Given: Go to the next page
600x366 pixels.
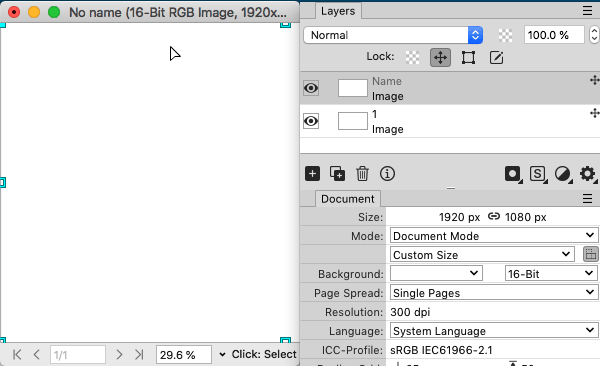Looking at the screenshot, I should click(119, 355).
